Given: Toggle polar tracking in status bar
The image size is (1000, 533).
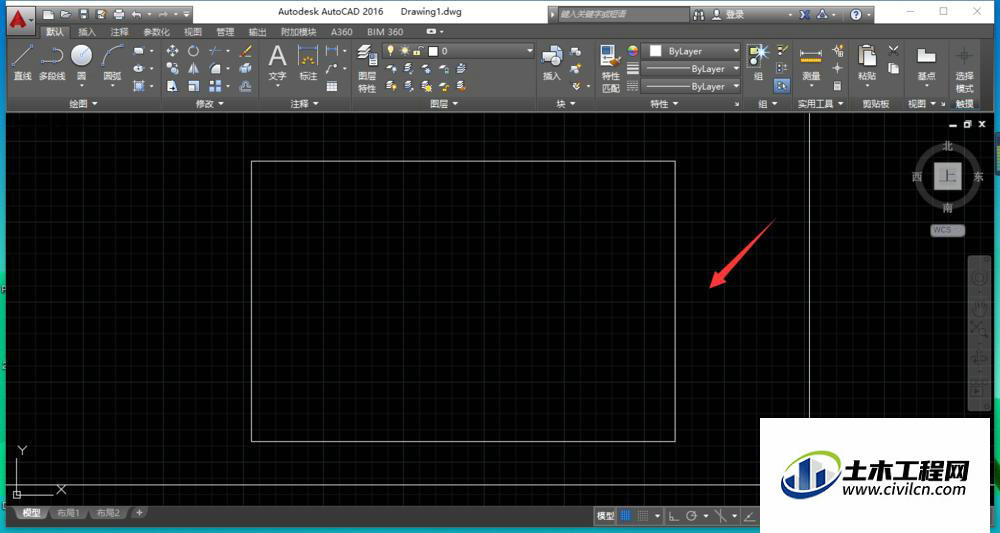Looking at the screenshot, I should 691,516.
